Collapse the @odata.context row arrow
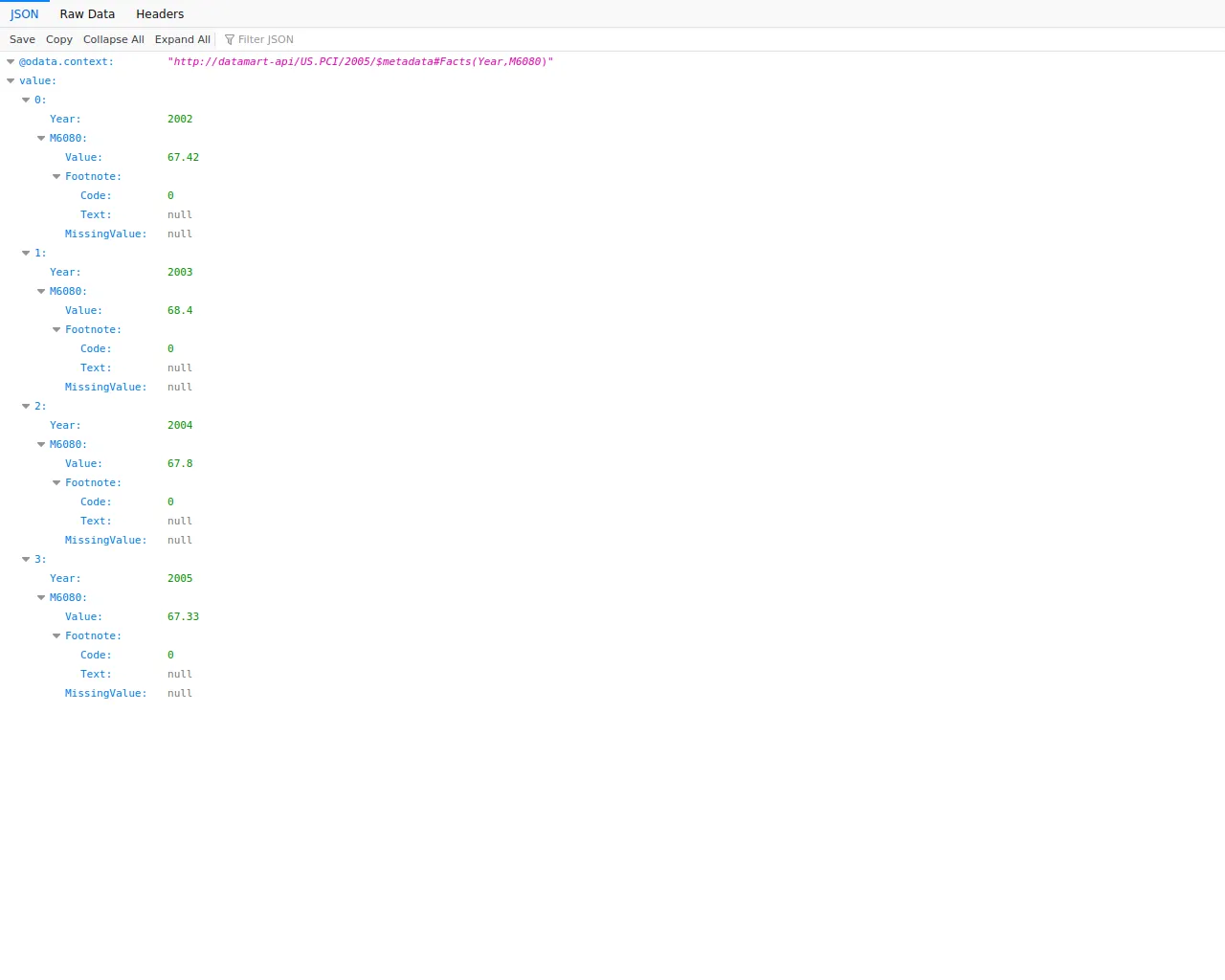1225x980 pixels. [x=11, y=61]
